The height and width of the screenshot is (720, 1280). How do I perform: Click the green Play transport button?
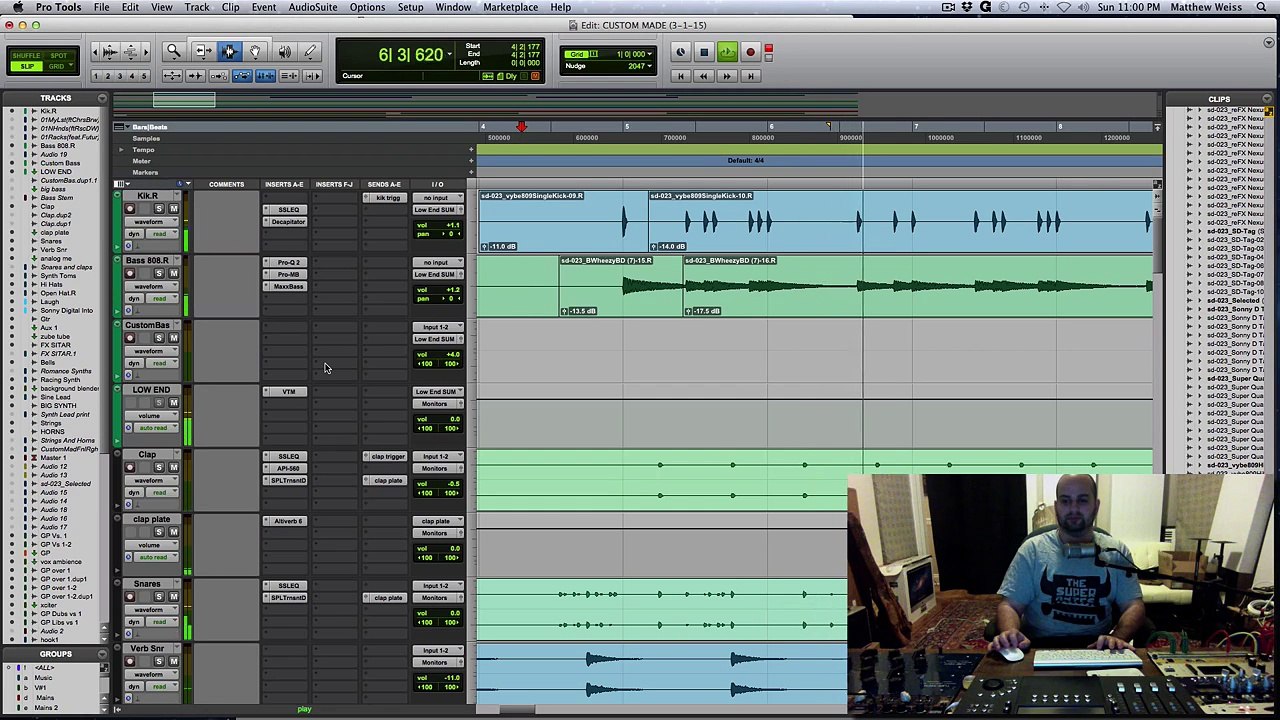point(727,52)
